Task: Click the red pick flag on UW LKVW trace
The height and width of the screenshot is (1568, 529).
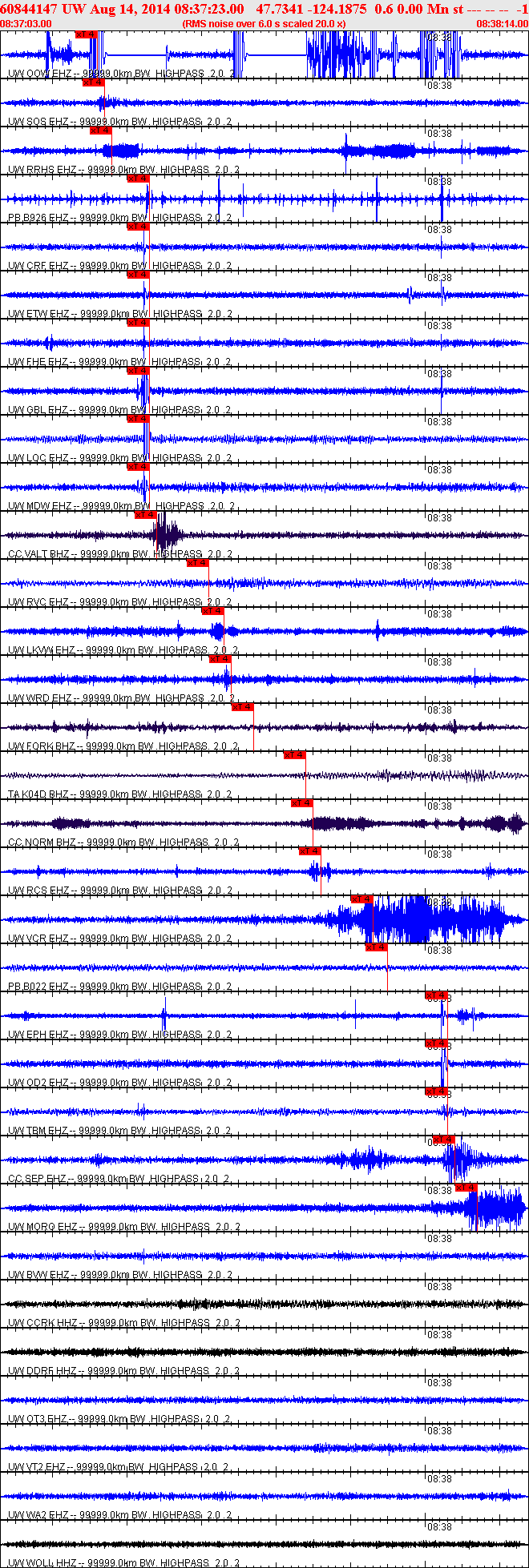Action: 212,611
